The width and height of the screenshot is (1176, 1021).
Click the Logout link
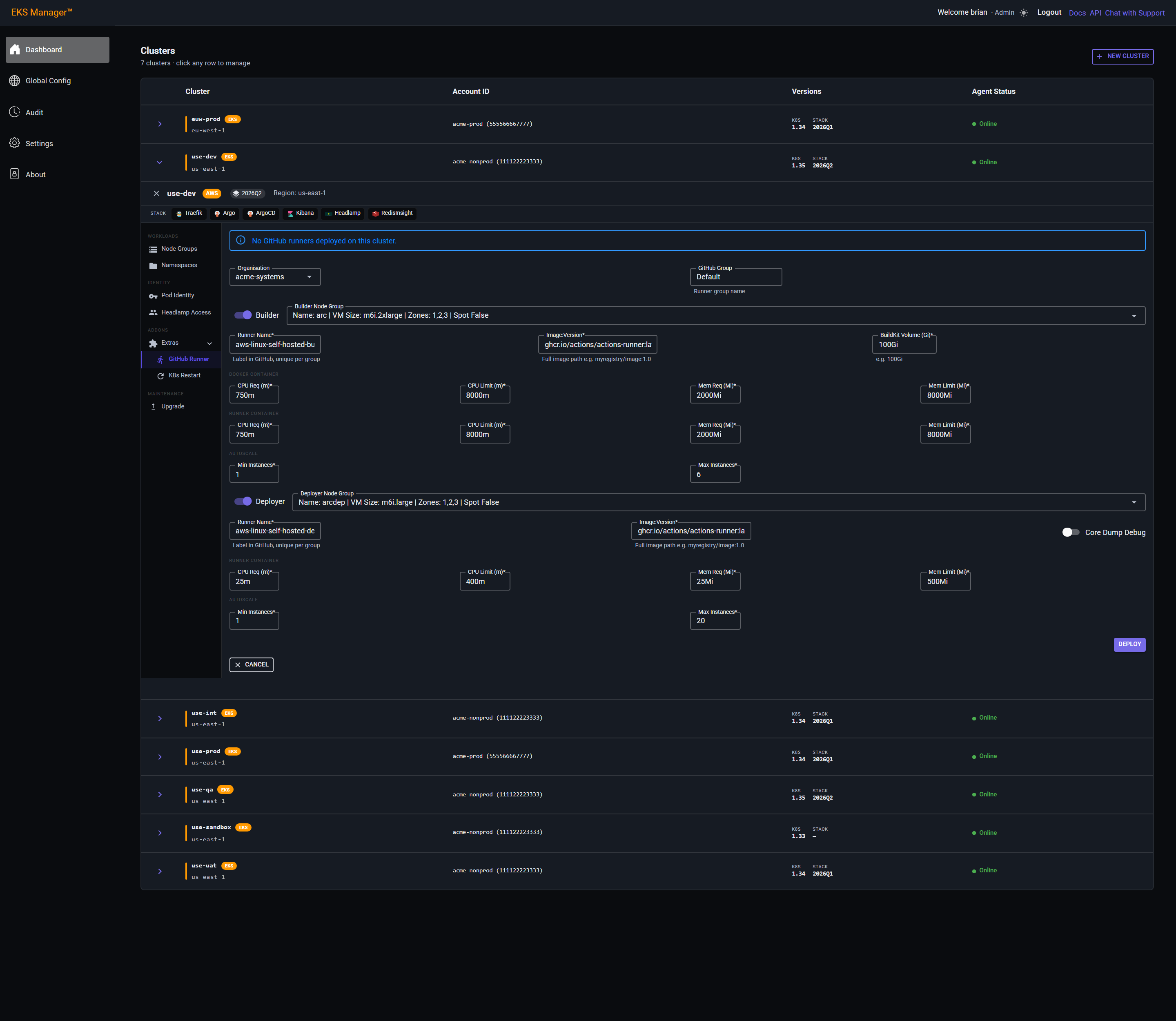[1049, 12]
